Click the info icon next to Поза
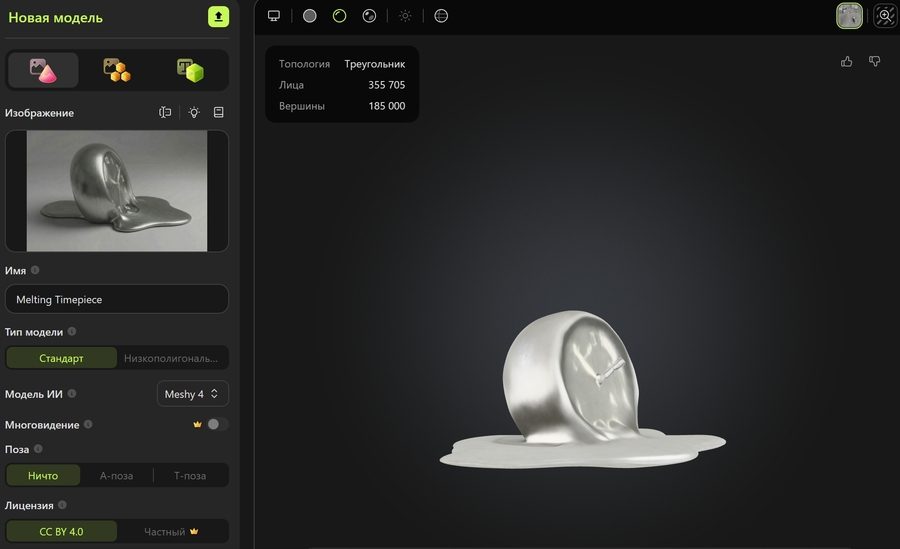This screenshot has width=900, height=549. tap(38, 449)
